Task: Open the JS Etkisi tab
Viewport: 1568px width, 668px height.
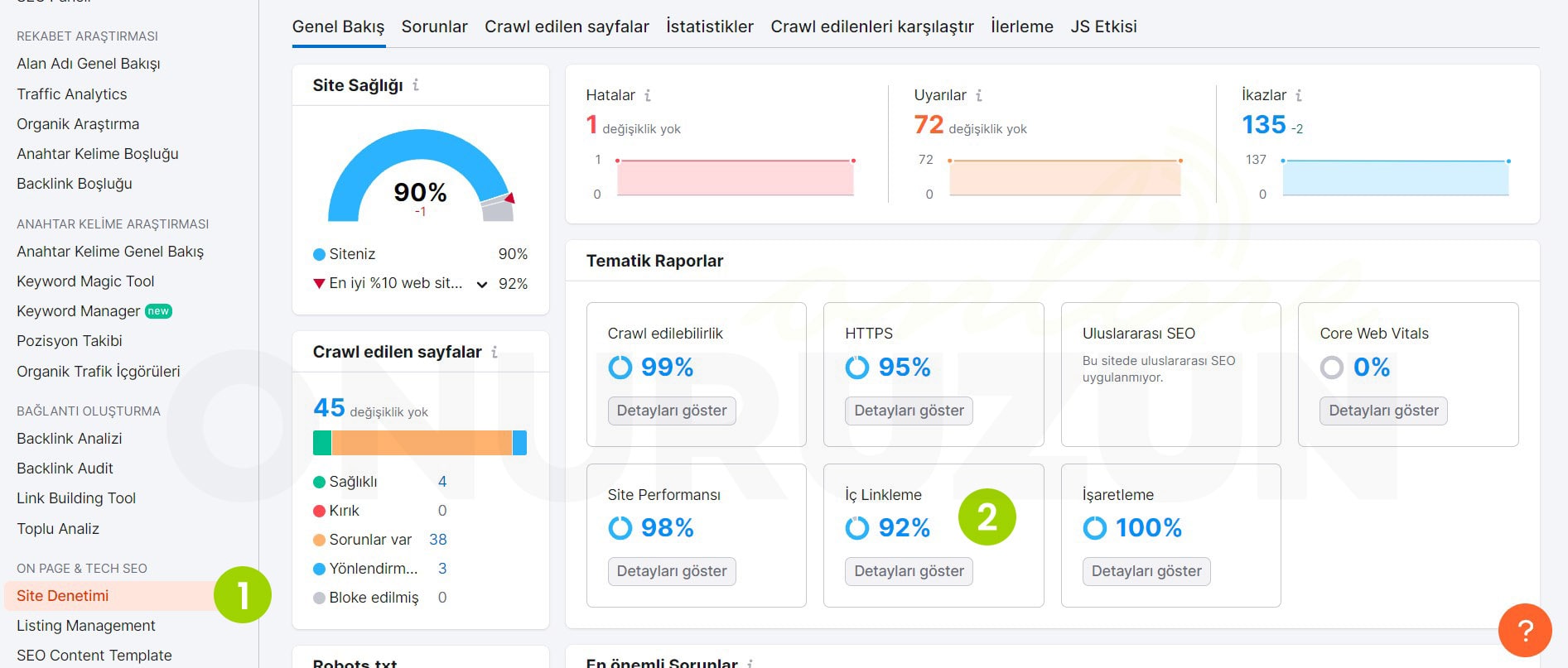Action: click(x=1103, y=26)
